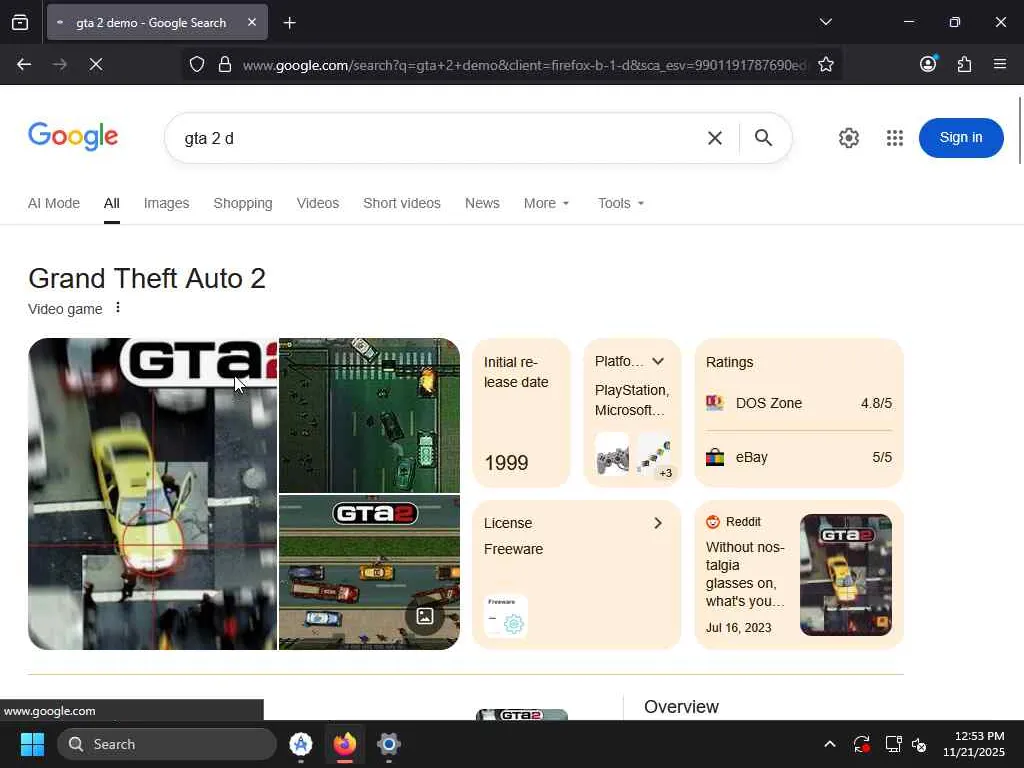
Task: Clear the search query with X
Action: pyautogui.click(x=715, y=138)
